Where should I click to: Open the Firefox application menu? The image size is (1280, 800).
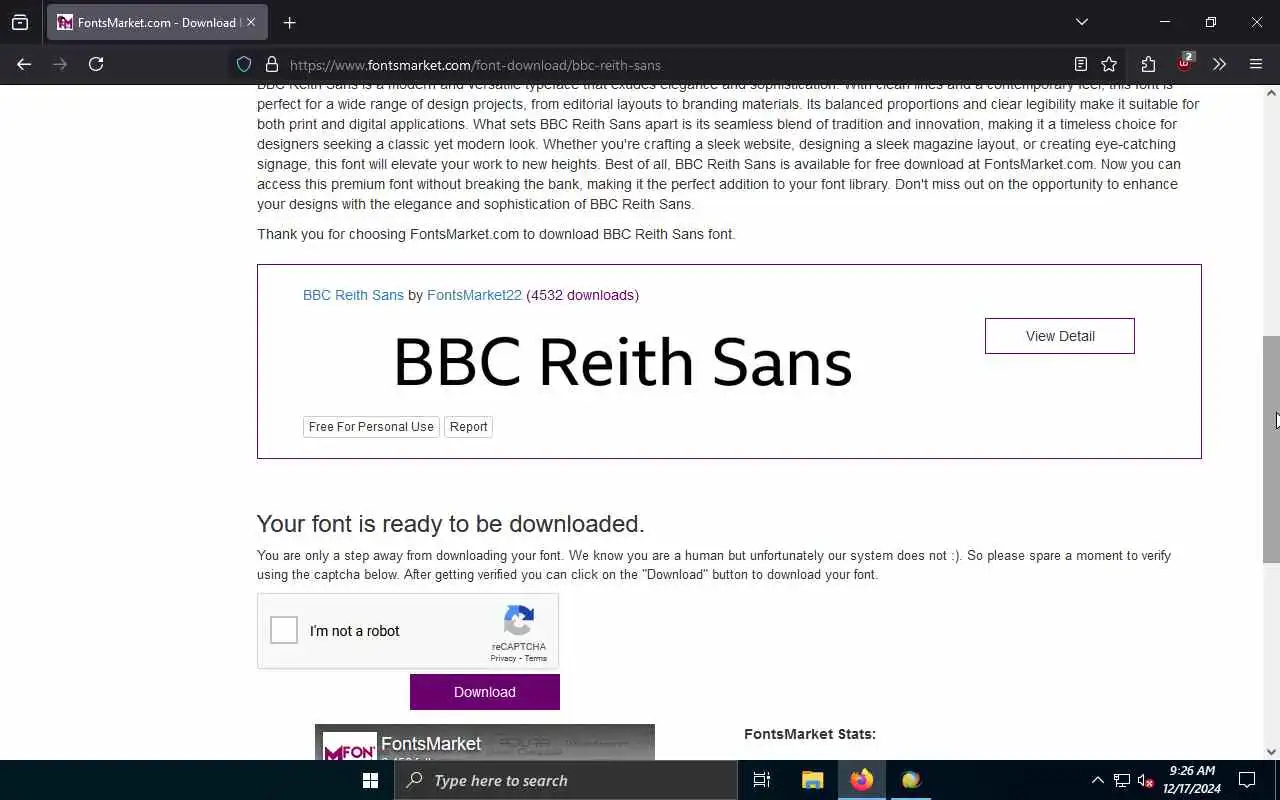(1256, 64)
